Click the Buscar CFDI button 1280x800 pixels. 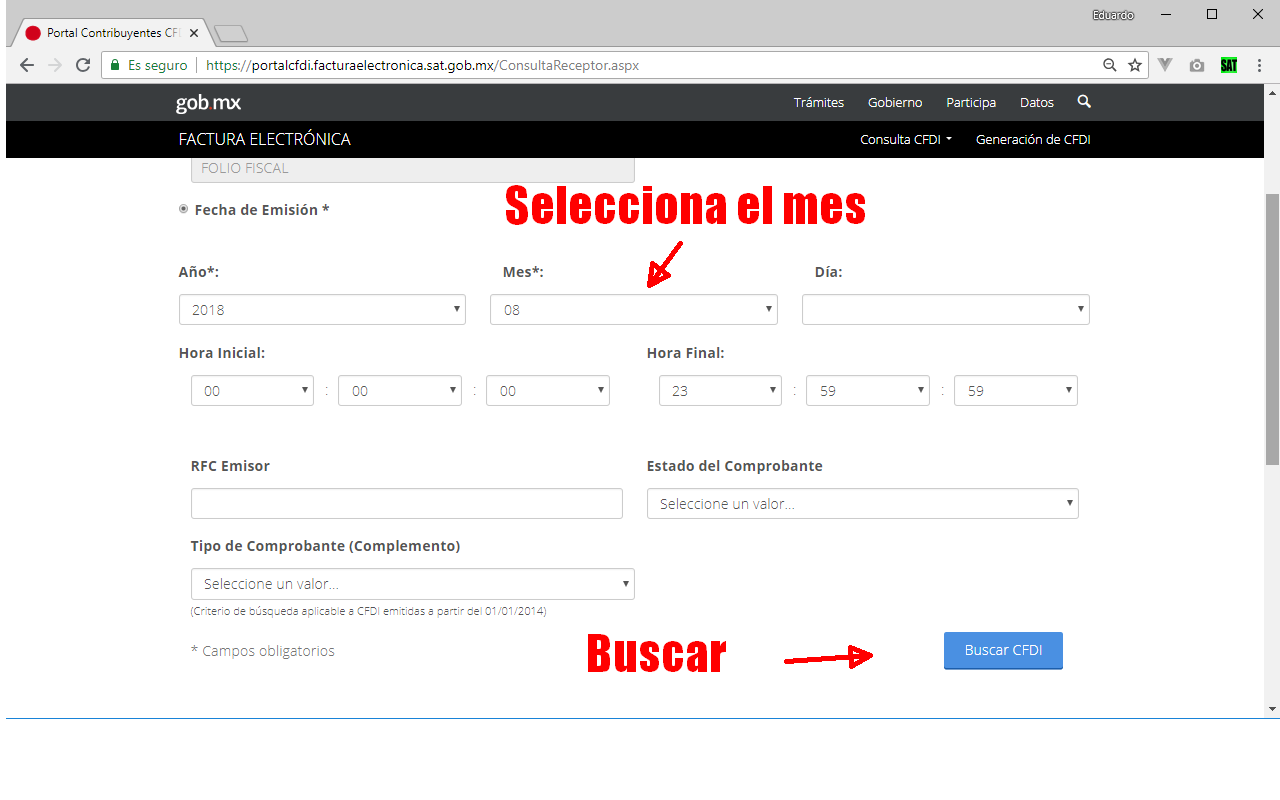pos(1003,650)
